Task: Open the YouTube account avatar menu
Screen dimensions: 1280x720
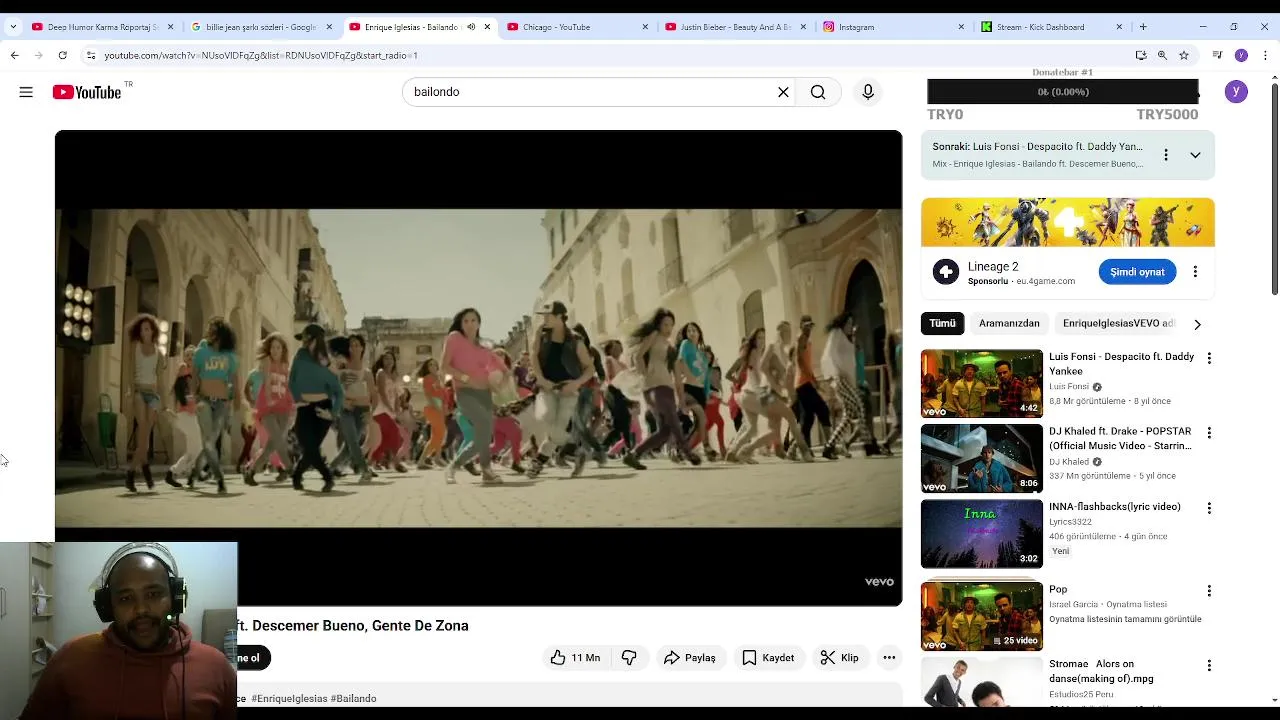Action: [x=1236, y=92]
